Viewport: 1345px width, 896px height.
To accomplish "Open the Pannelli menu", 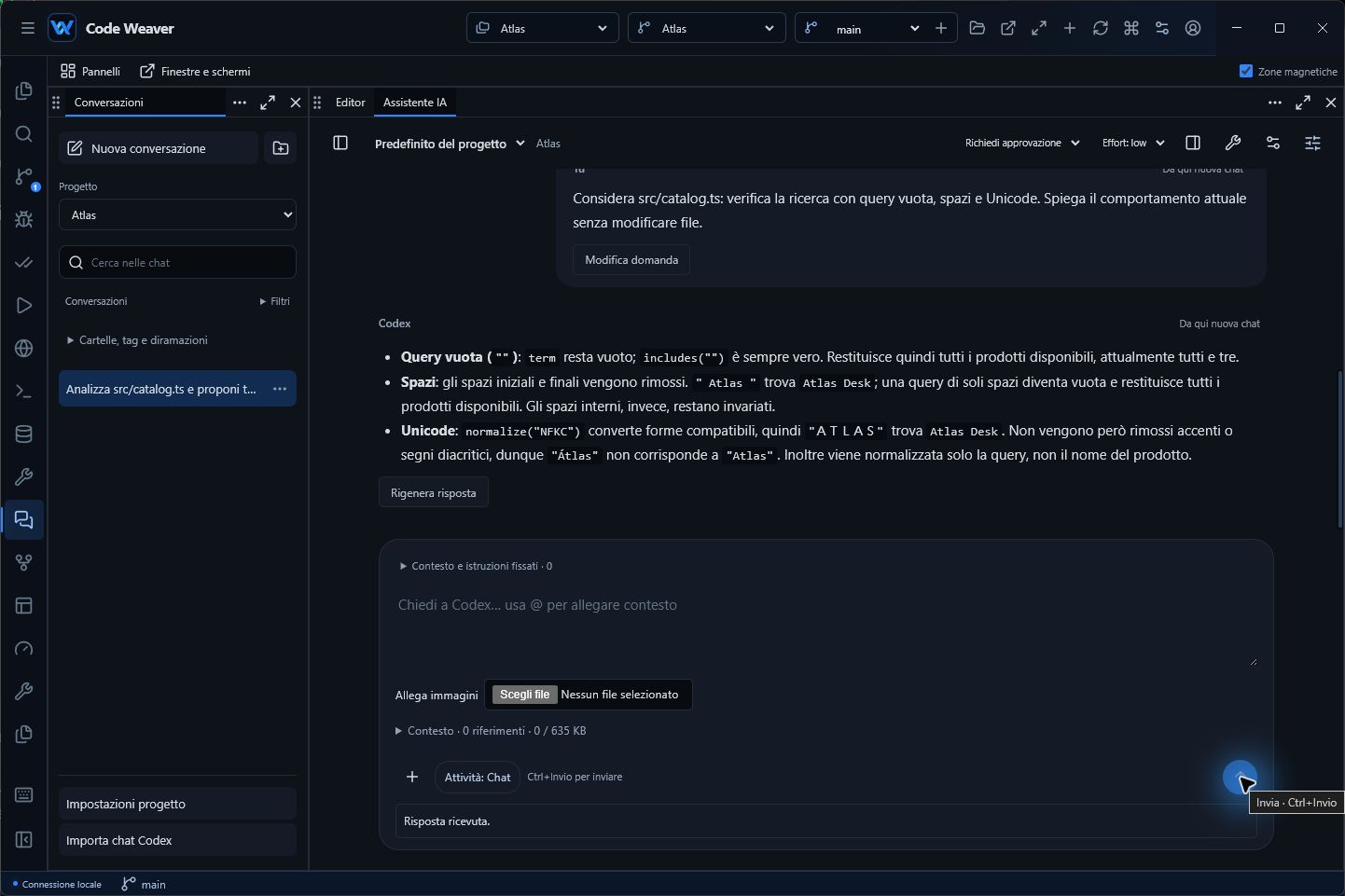I will point(90,71).
